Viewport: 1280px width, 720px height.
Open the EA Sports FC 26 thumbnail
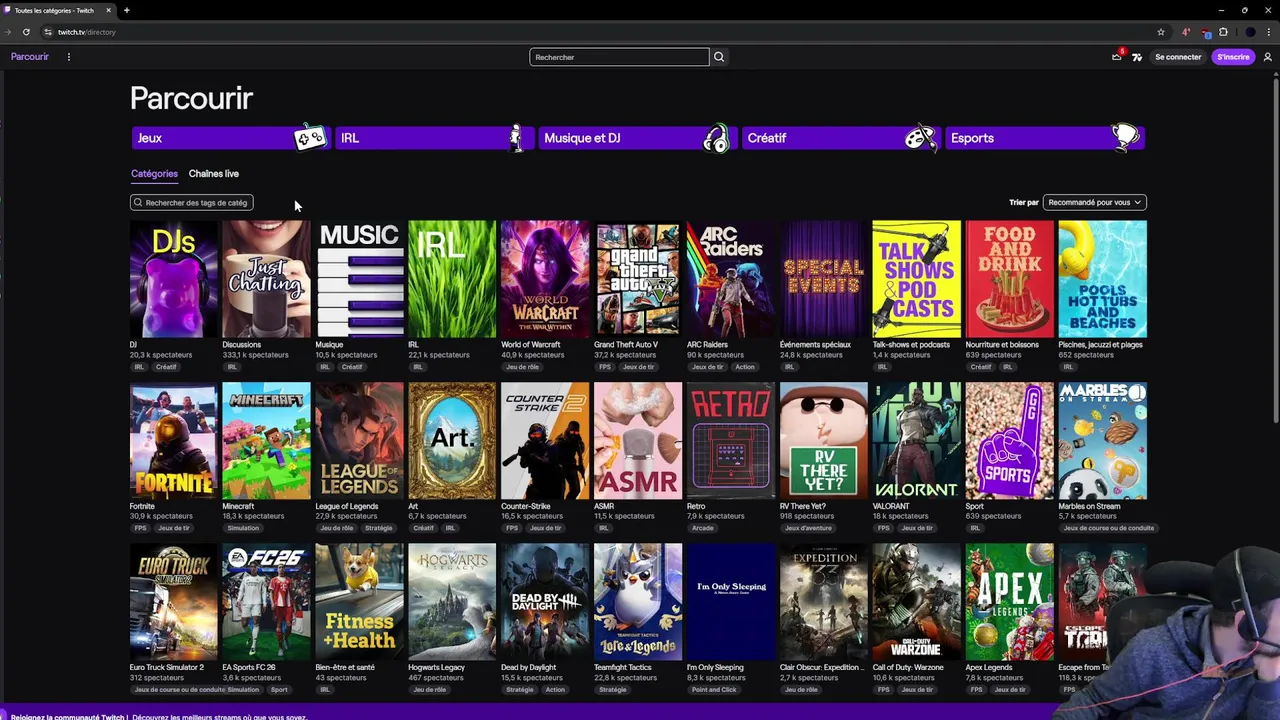click(x=266, y=602)
